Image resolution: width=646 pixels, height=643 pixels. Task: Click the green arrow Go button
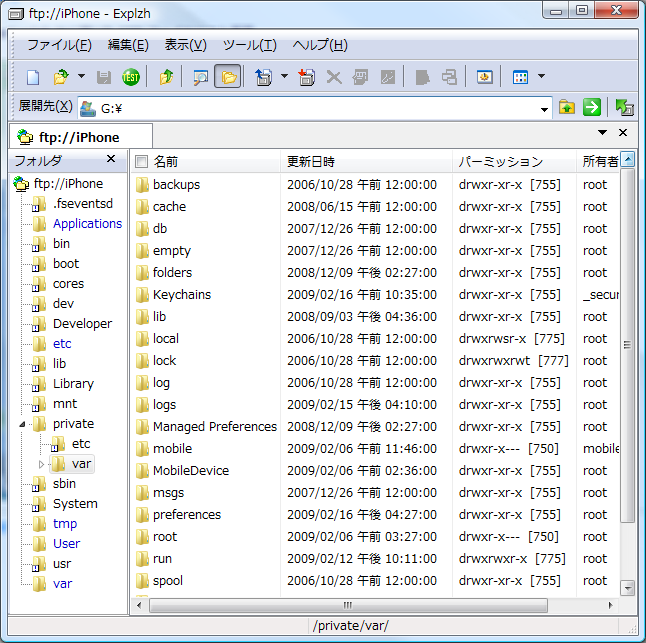pyautogui.click(x=592, y=108)
